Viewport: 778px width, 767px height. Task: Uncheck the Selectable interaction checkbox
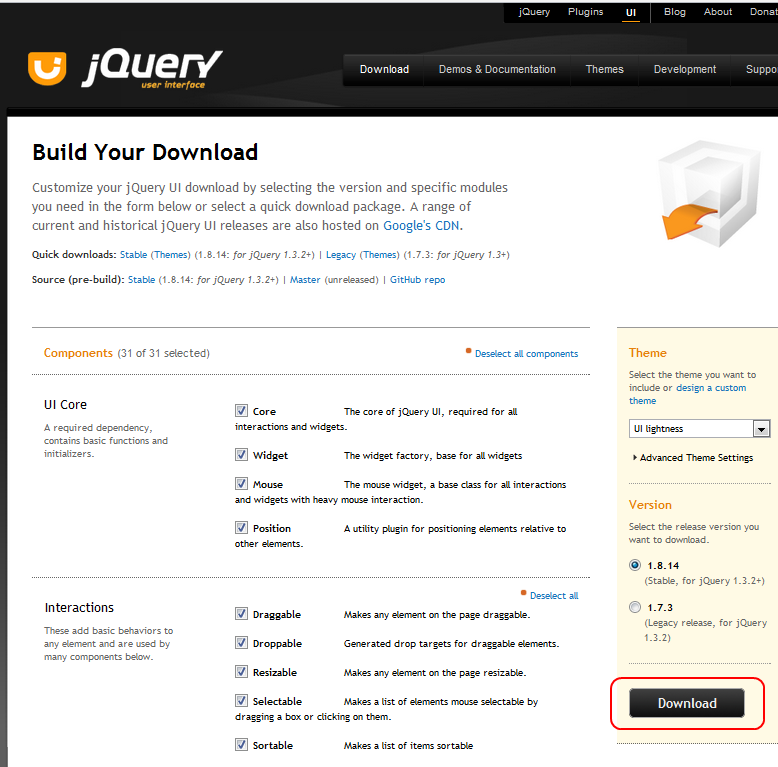point(241,701)
